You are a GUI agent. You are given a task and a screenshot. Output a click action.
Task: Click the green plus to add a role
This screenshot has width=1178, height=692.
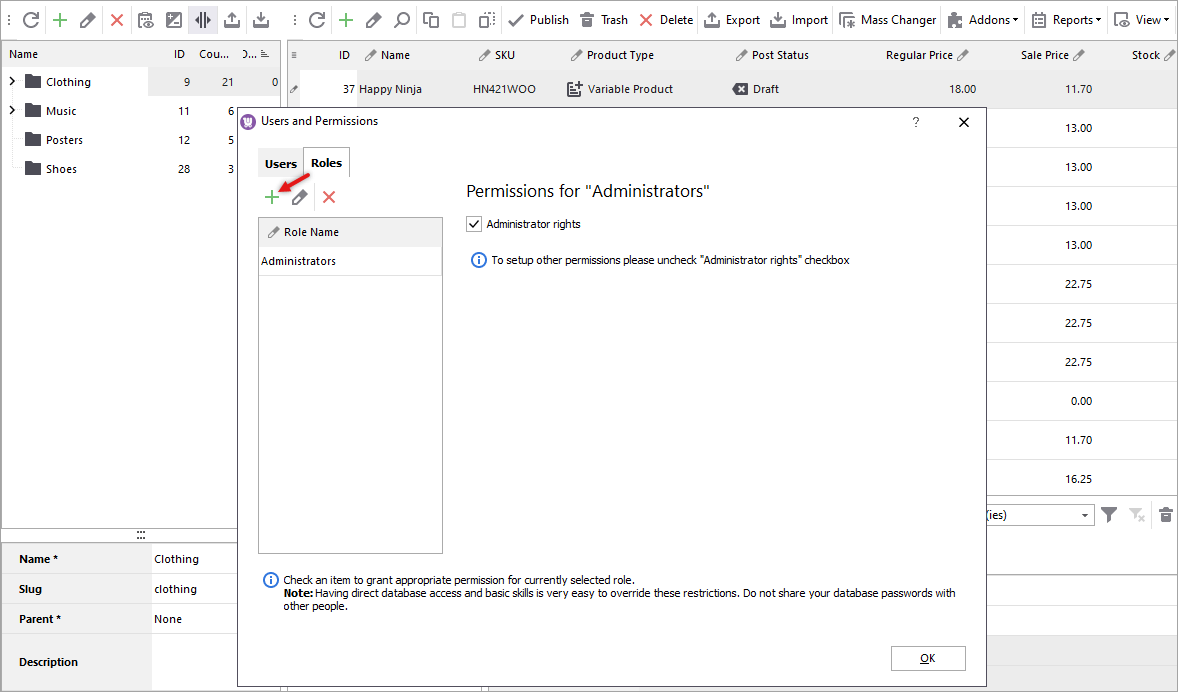click(x=271, y=198)
